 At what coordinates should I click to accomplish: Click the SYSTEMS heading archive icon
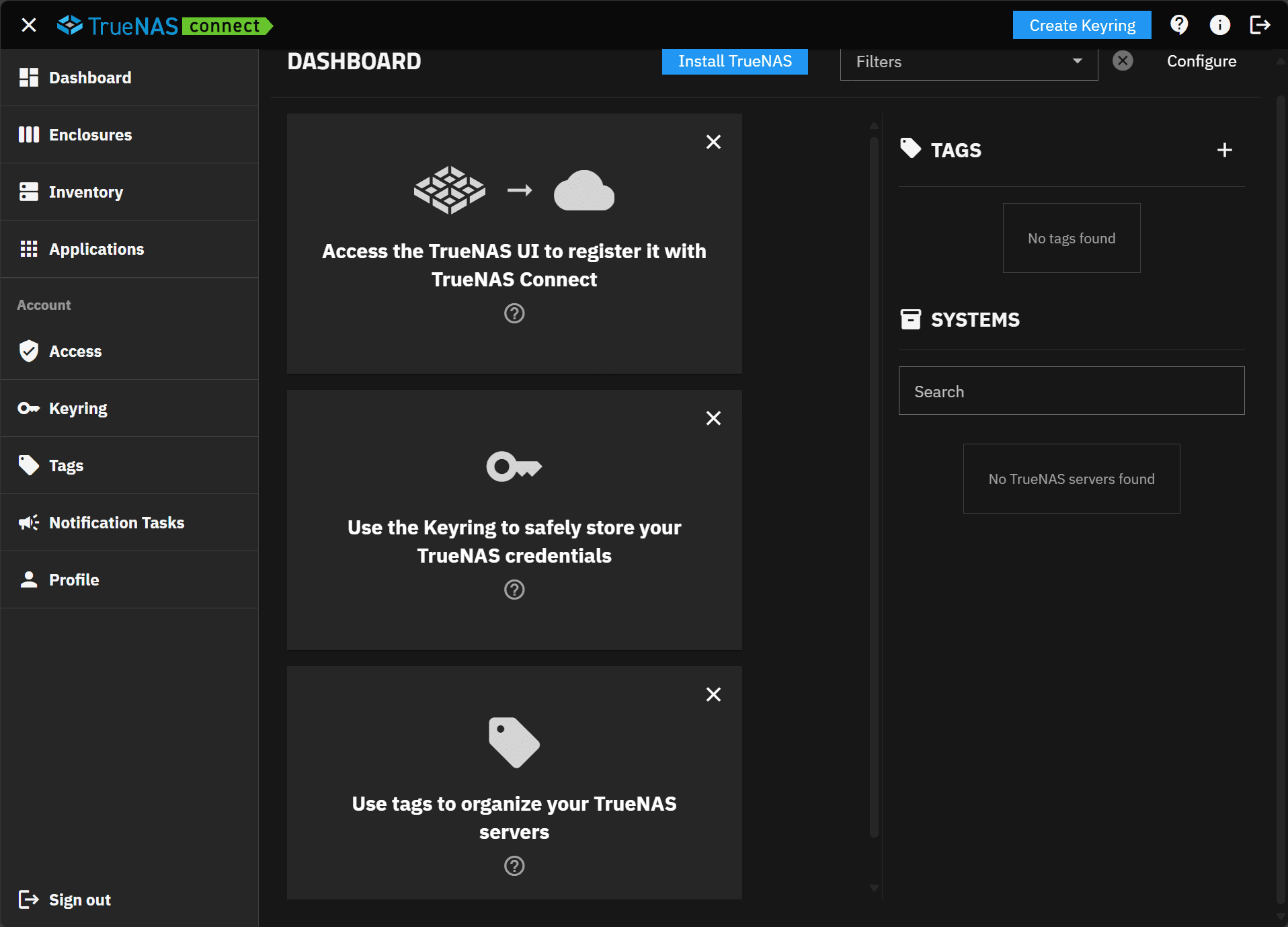coord(911,319)
